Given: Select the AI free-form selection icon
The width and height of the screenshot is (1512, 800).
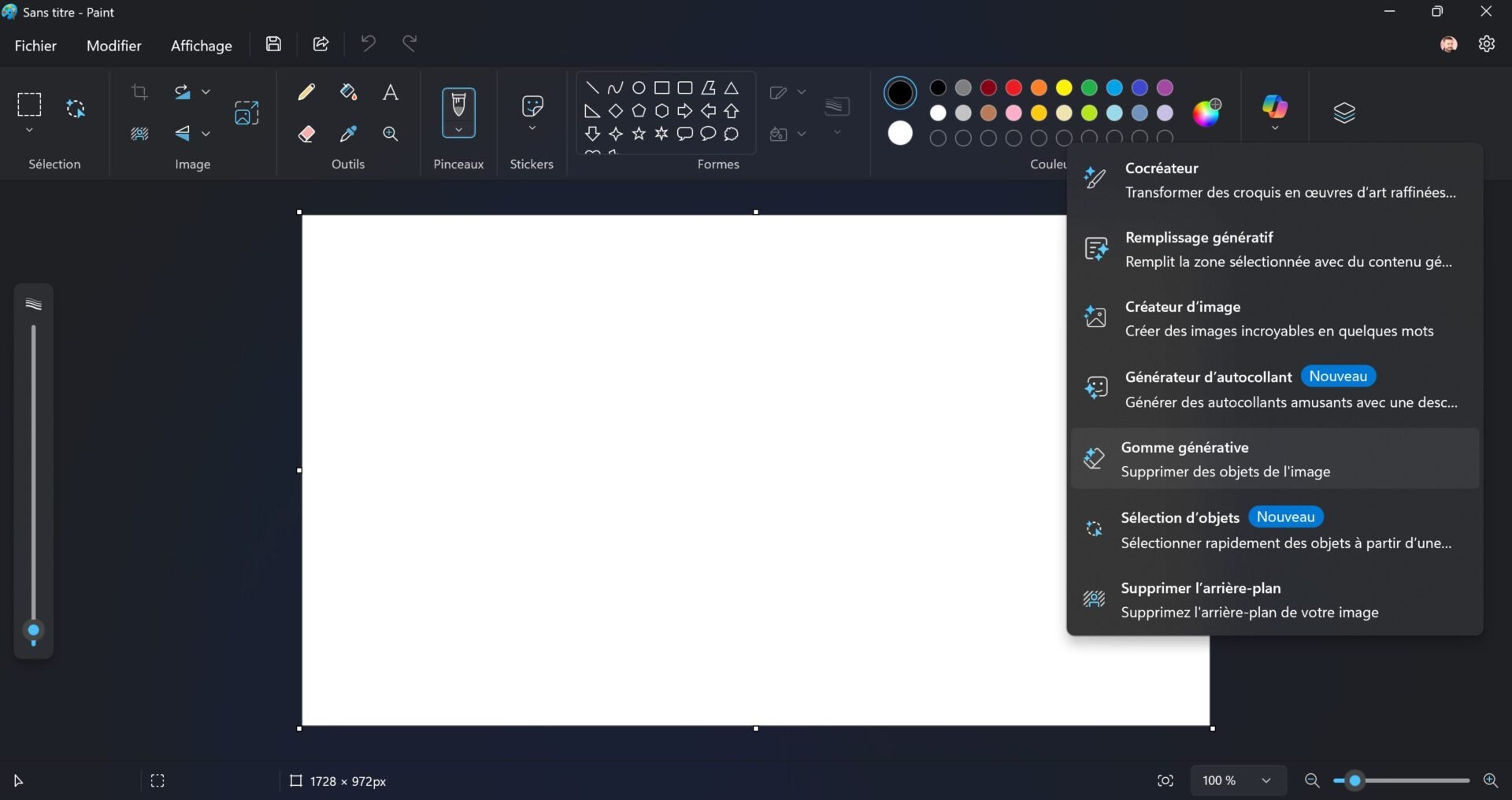Looking at the screenshot, I should pos(76,109).
